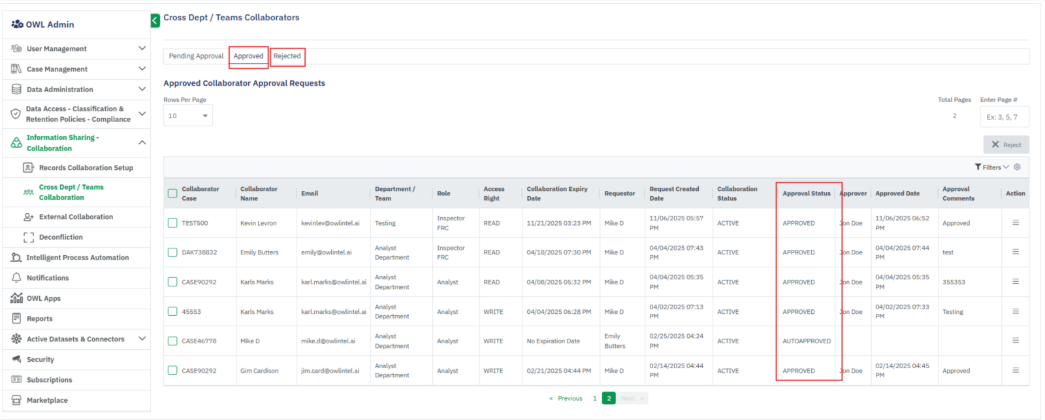Click the Security sidebar icon
The image size is (1045, 420).
tap(17, 359)
